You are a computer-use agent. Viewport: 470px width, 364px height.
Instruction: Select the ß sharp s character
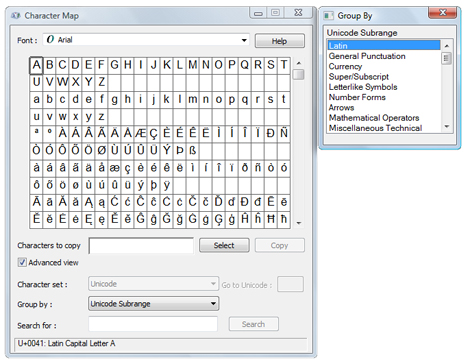tap(192, 151)
